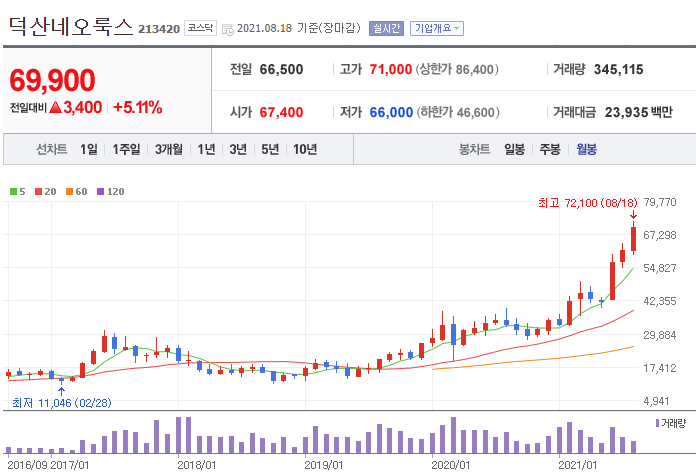Click the orange 60 moving average swatch

pos(69,192)
